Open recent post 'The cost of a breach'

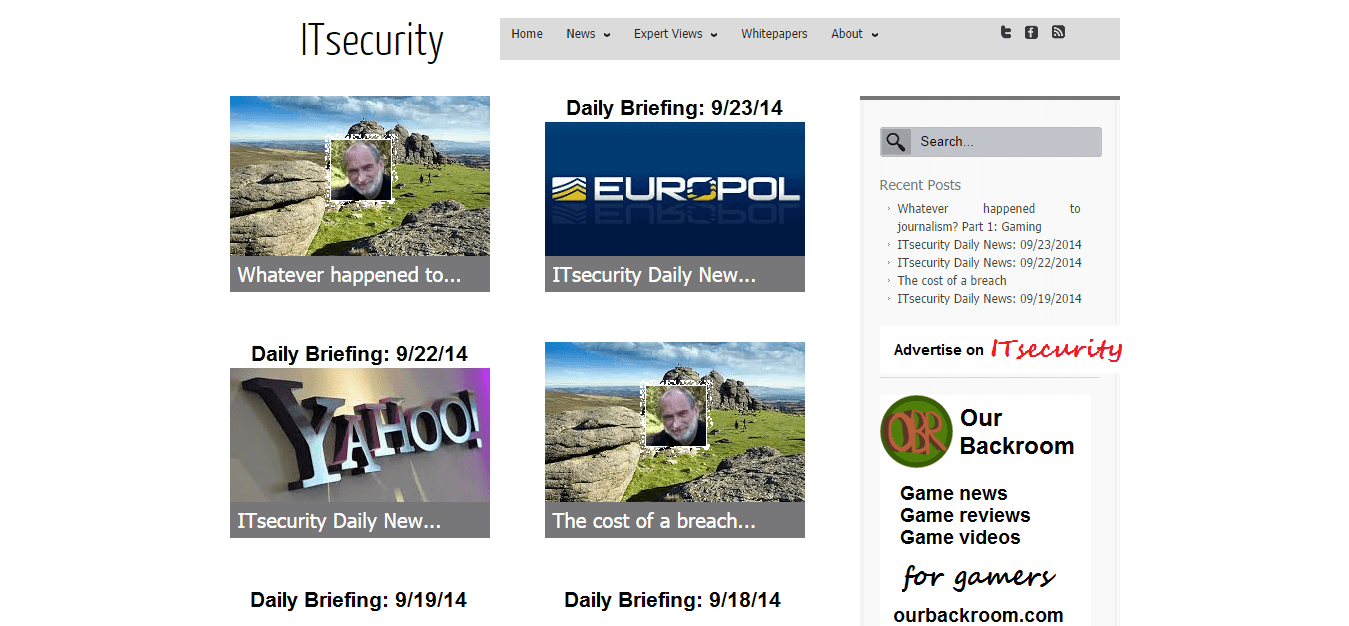click(952, 281)
